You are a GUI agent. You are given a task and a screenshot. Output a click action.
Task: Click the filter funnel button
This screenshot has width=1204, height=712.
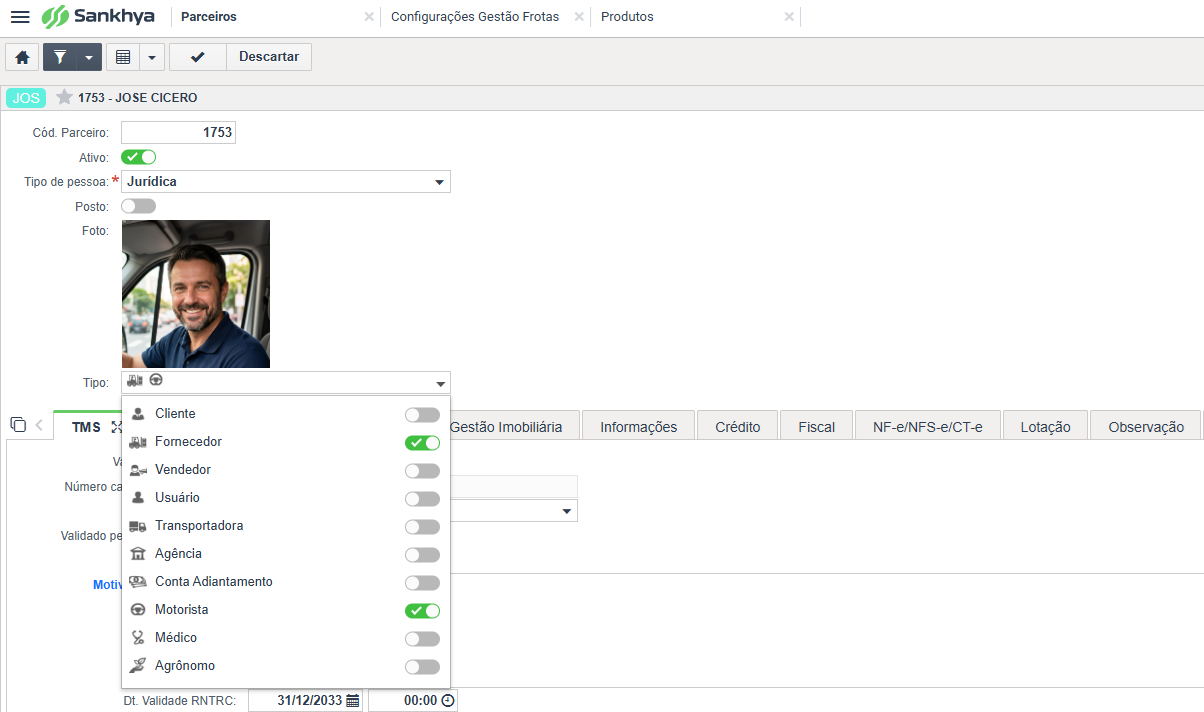click(60, 57)
